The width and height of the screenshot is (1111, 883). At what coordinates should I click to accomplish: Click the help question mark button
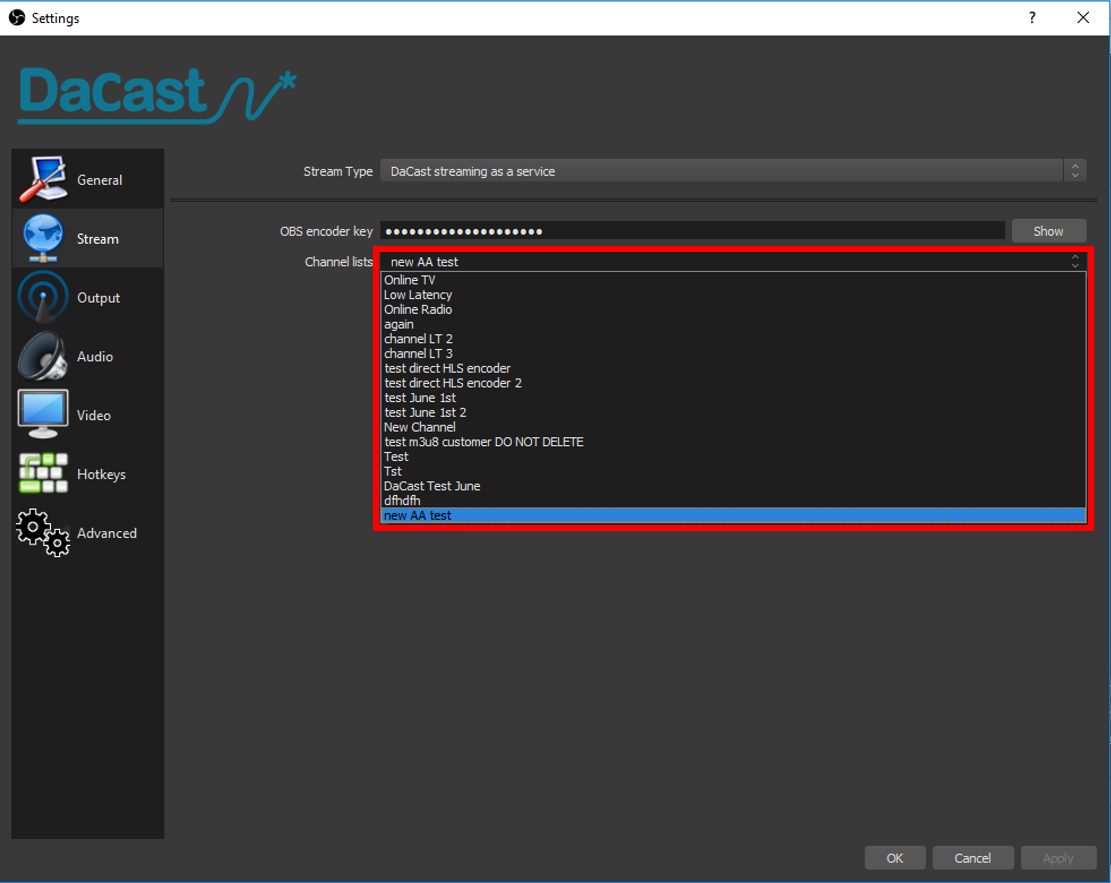point(1032,18)
